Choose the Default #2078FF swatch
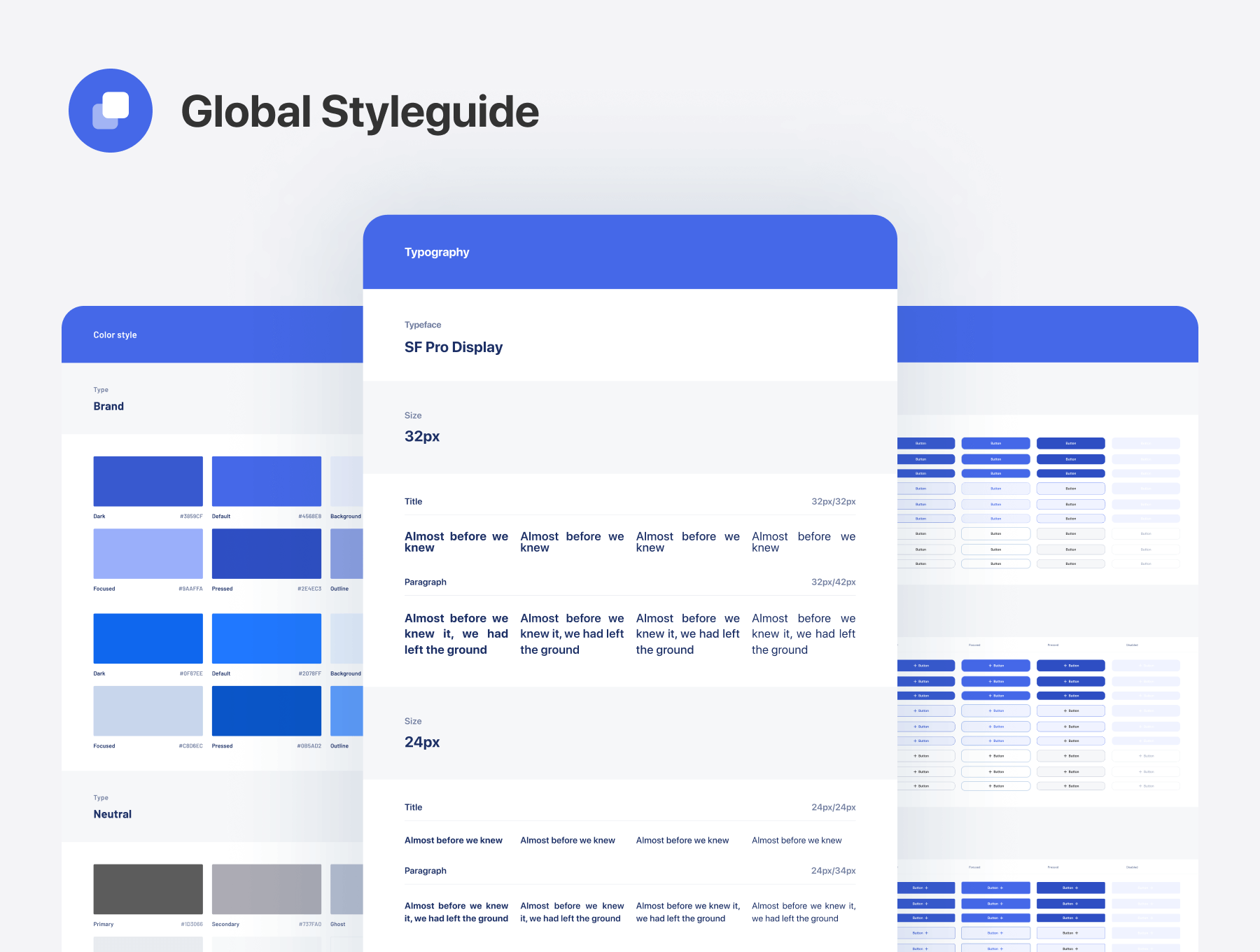The width and height of the screenshot is (1260, 952). pyautogui.click(x=266, y=638)
